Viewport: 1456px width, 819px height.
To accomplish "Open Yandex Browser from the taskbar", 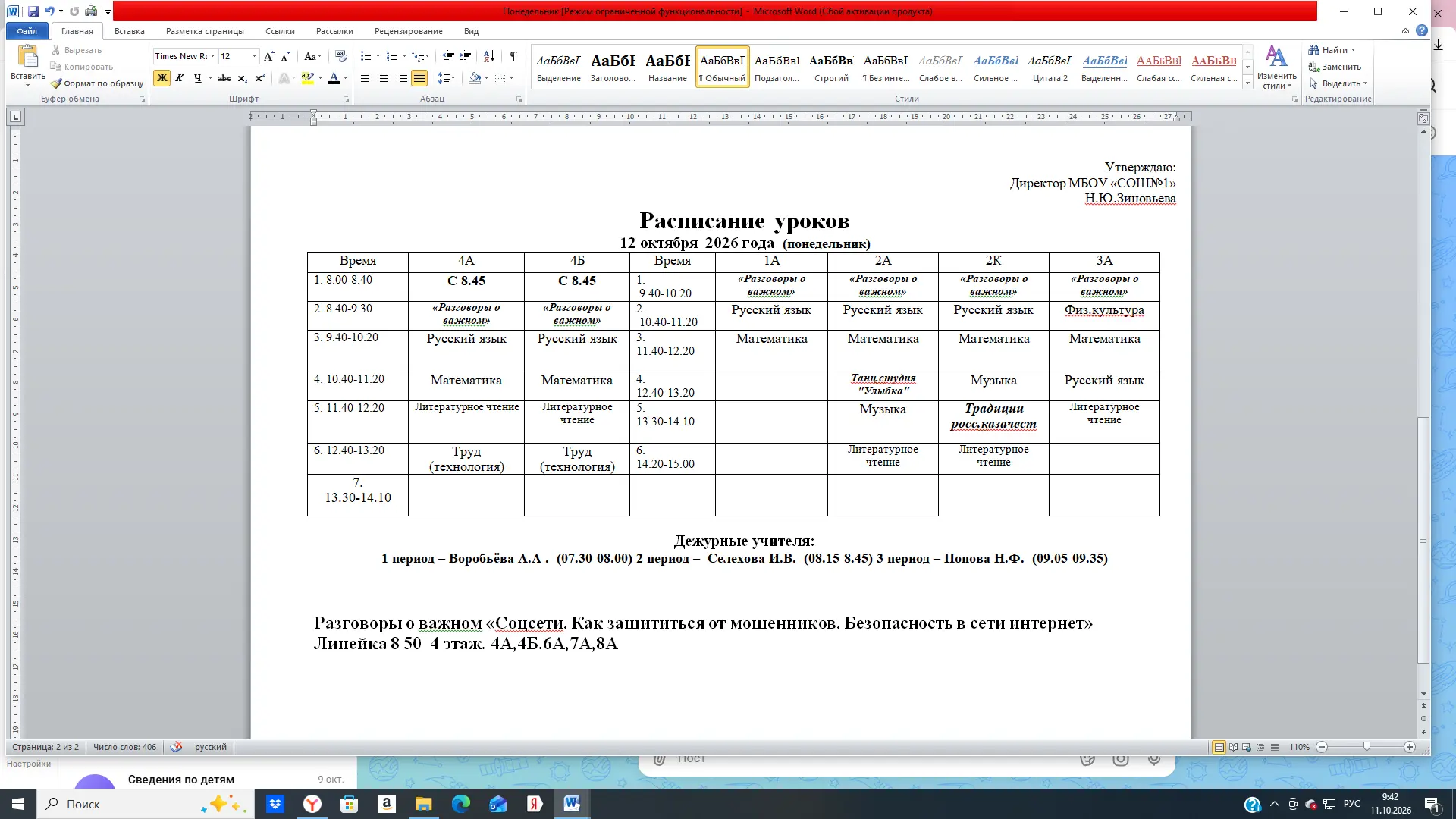I will pos(312,804).
